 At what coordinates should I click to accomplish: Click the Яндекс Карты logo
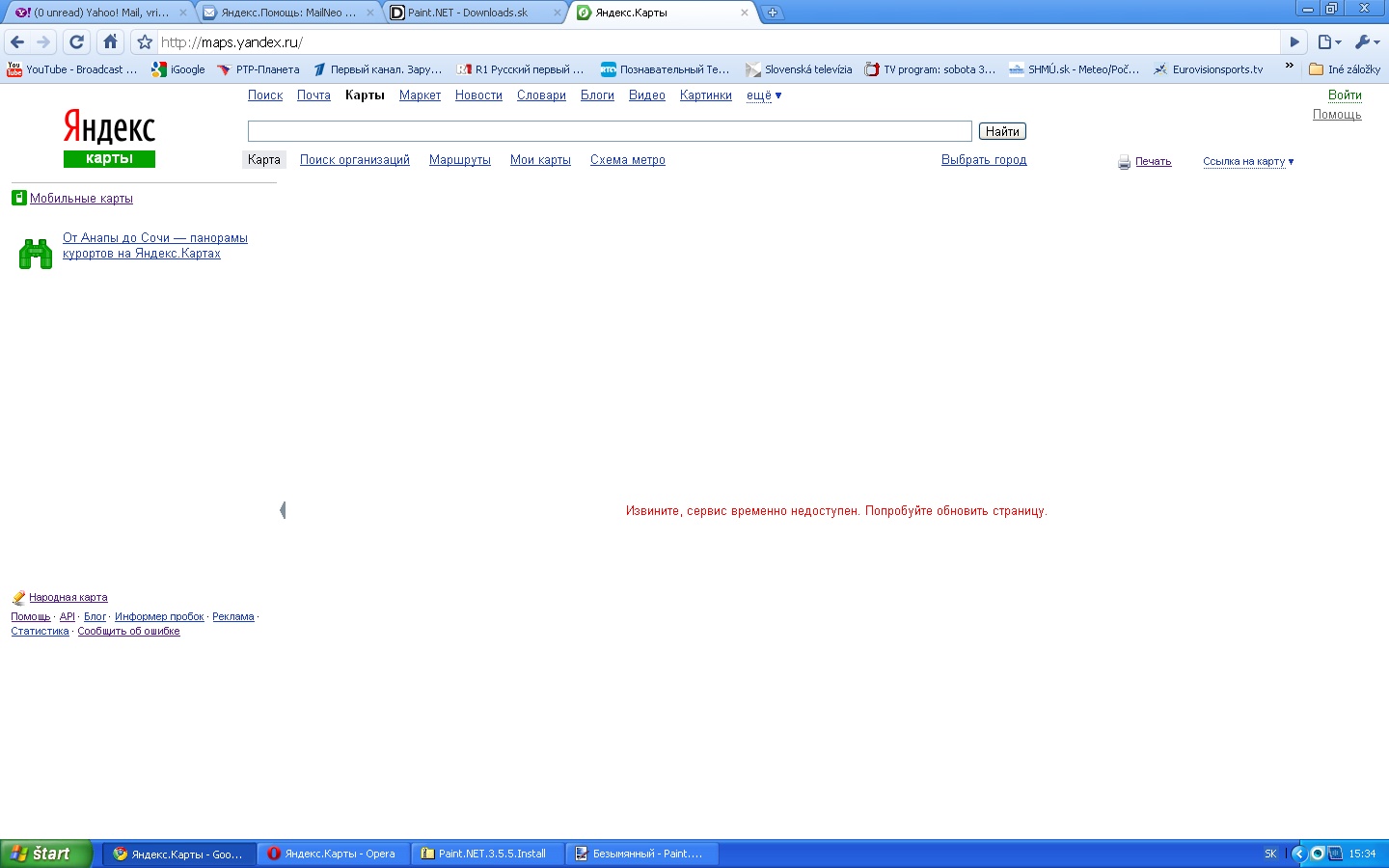pyautogui.click(x=109, y=138)
